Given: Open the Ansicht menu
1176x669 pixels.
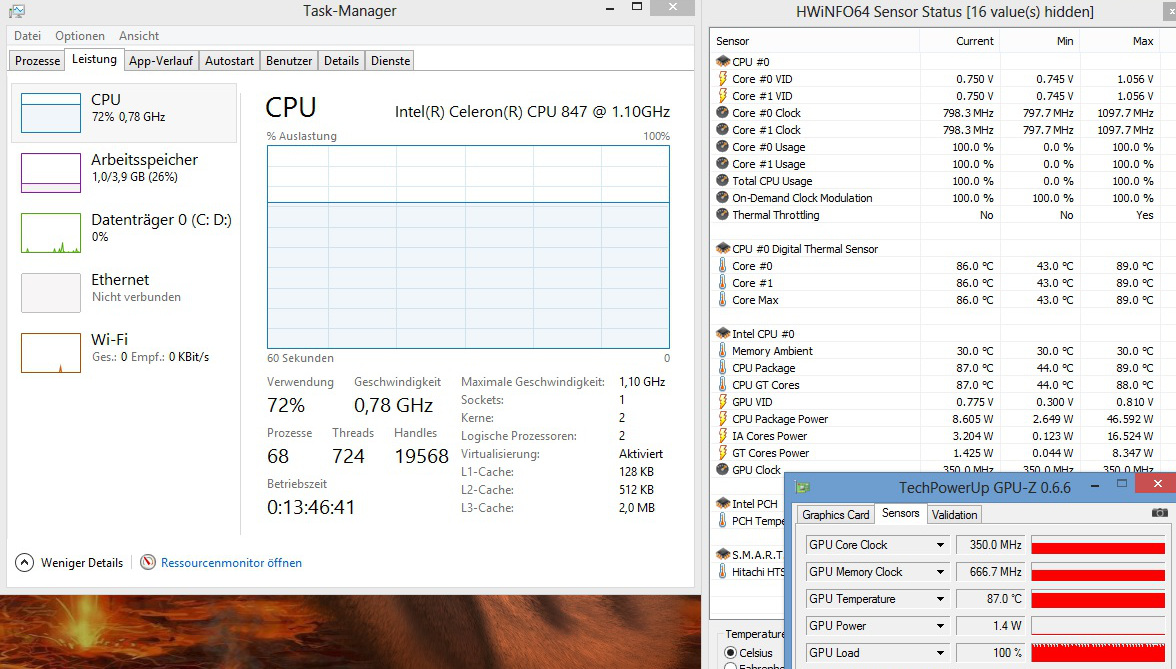Looking at the screenshot, I should pyautogui.click(x=139, y=36).
